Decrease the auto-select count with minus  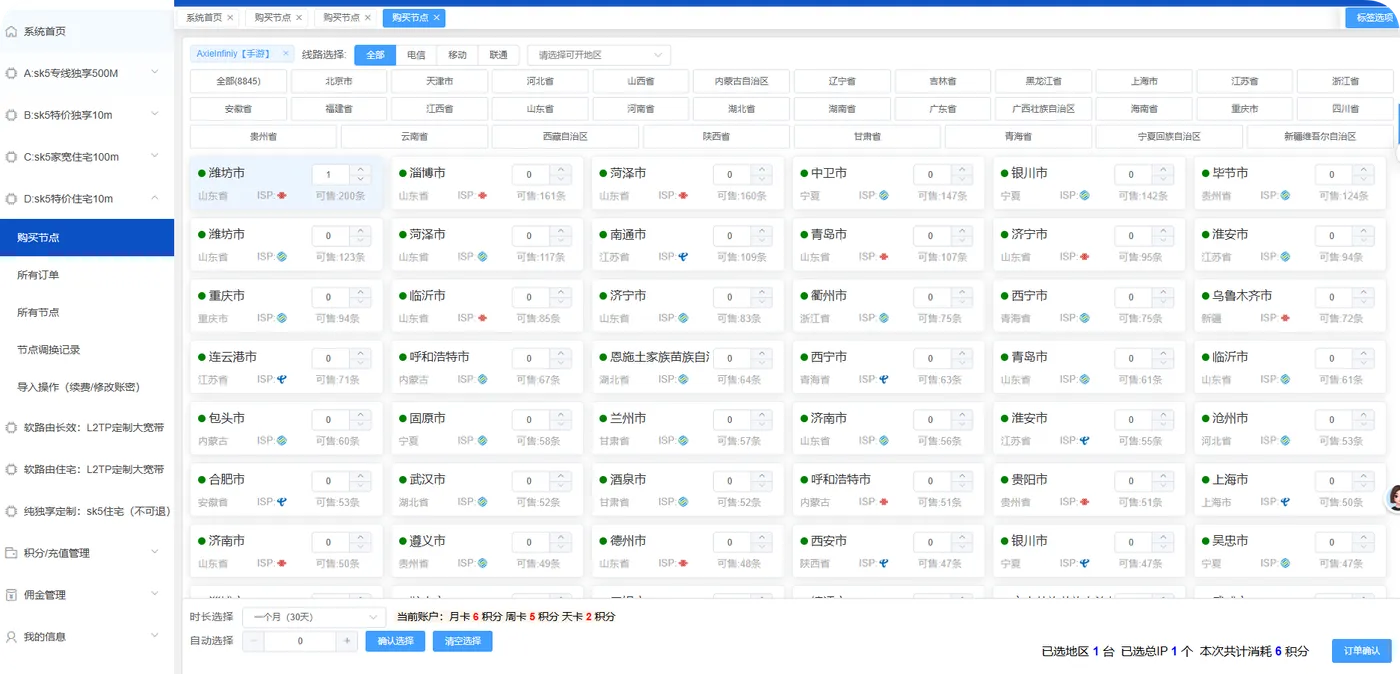[x=254, y=641]
